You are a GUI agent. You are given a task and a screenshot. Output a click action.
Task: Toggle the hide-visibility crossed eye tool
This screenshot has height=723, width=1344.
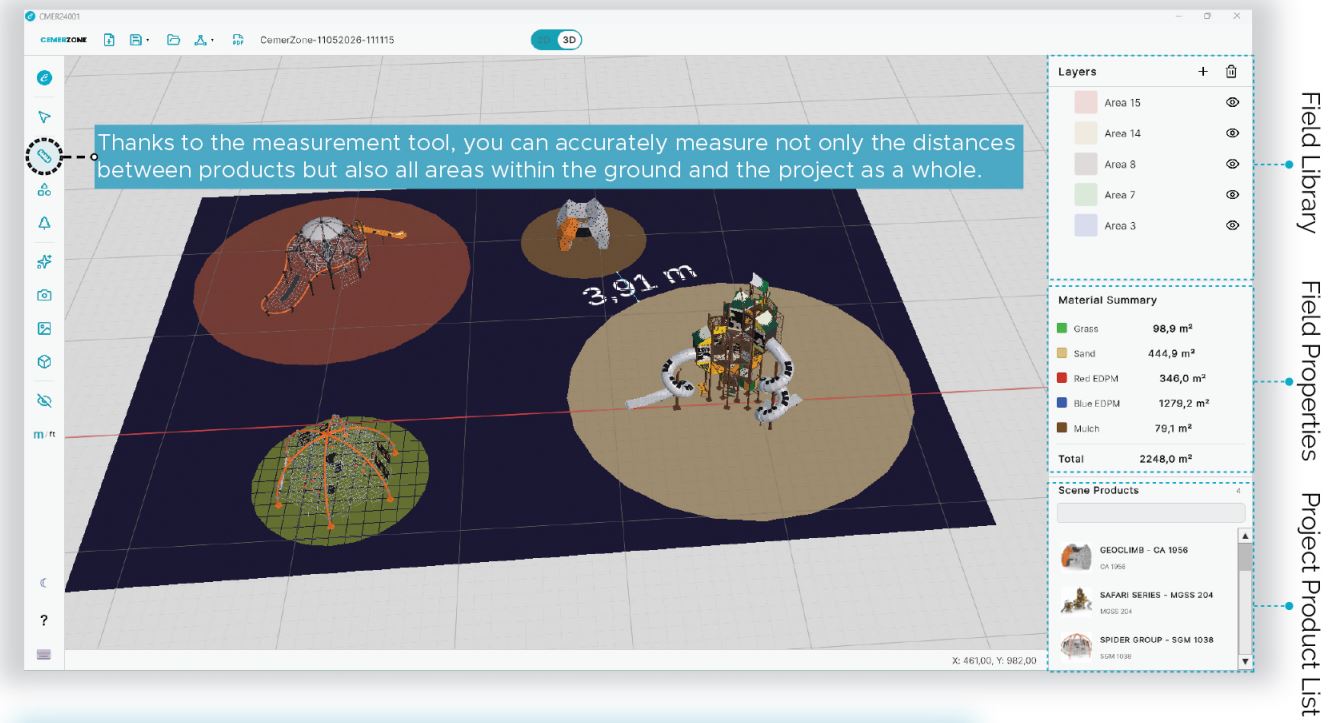coord(44,401)
